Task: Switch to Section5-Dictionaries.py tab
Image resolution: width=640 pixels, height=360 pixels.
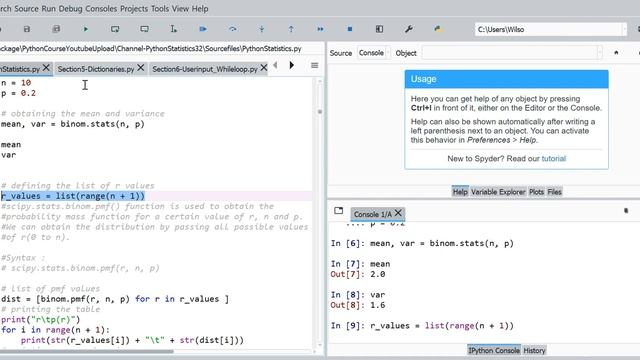Action: (96, 69)
